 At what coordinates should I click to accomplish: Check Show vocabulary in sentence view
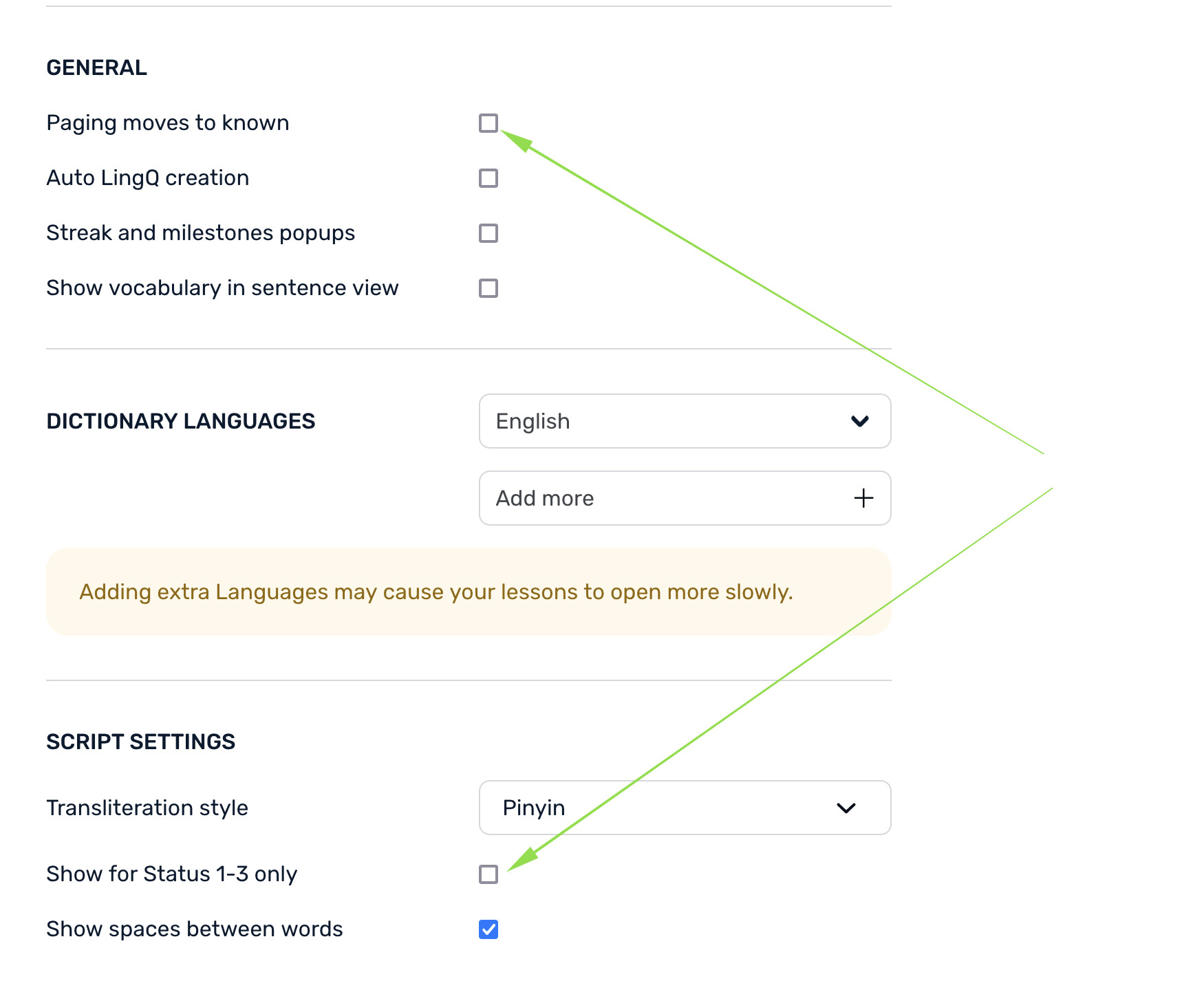(x=488, y=288)
